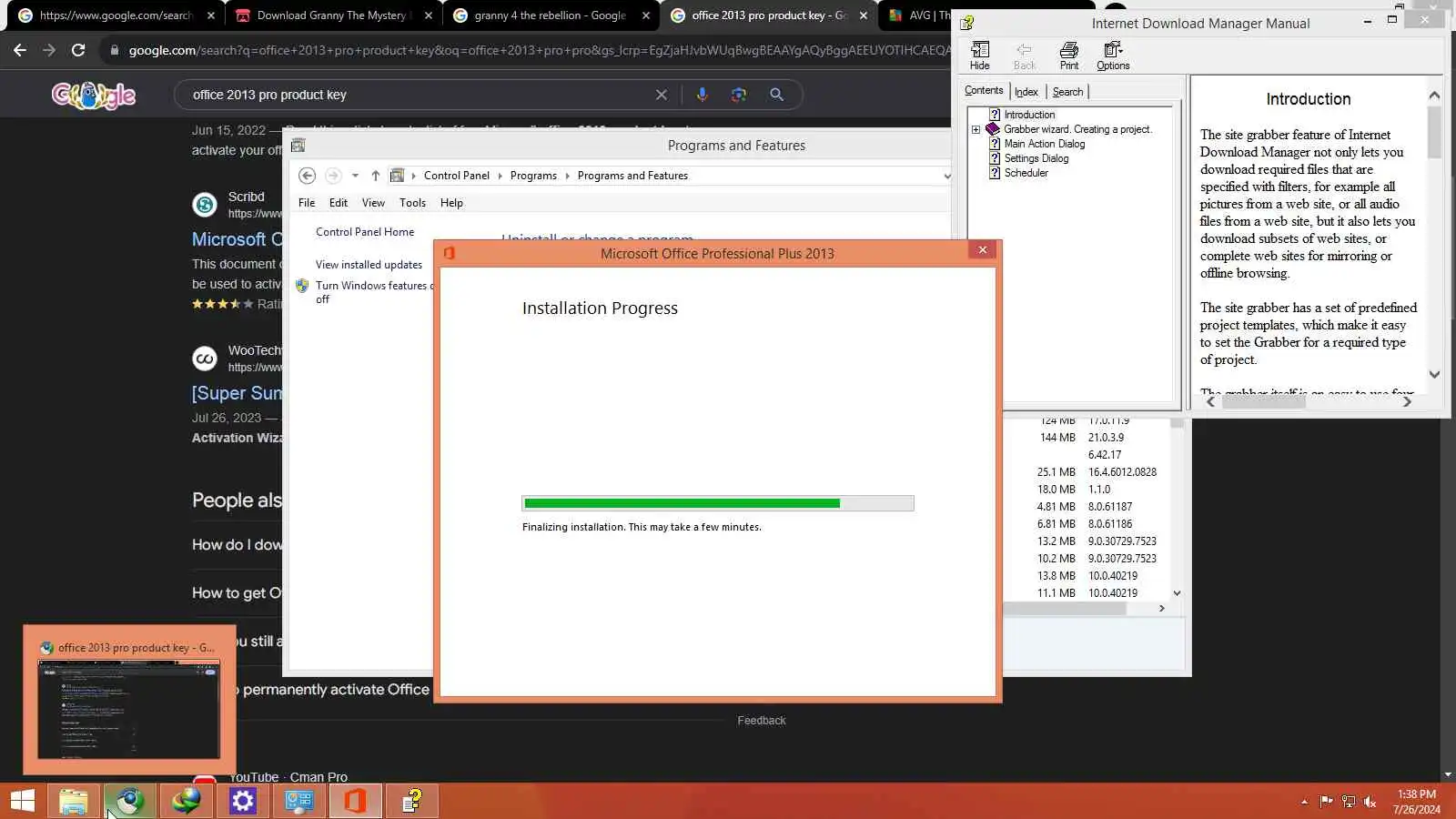Open Google Lens image search icon
Screen dimensions: 1456x819
point(739,95)
